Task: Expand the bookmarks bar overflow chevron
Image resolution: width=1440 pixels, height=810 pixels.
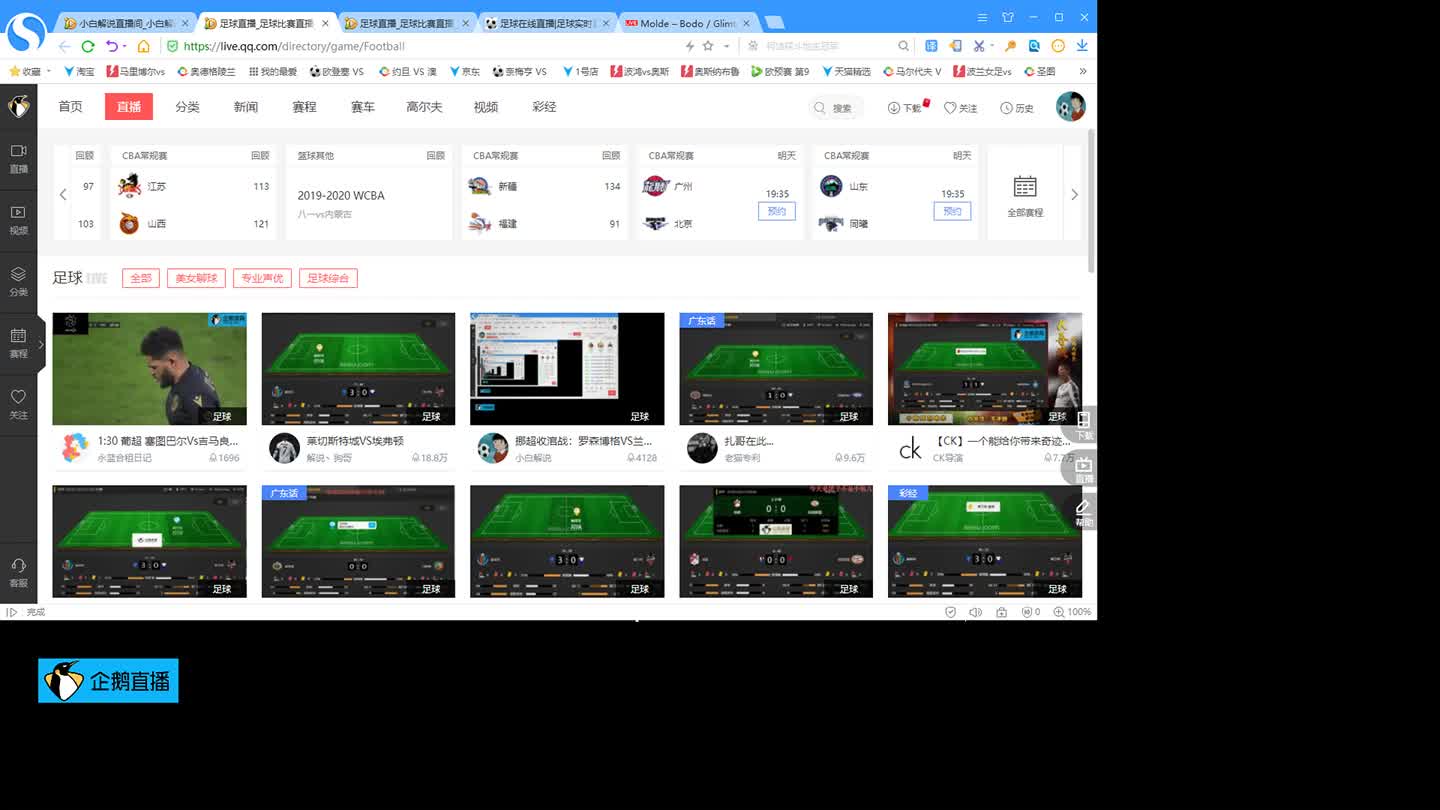Action: click(x=1082, y=71)
